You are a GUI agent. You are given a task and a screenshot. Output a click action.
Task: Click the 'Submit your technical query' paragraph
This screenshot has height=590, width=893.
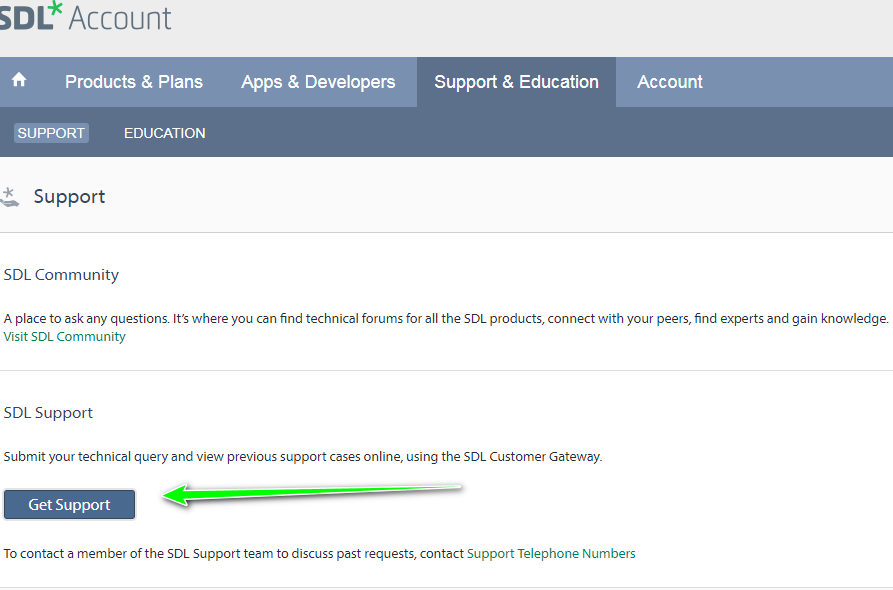[303, 457]
